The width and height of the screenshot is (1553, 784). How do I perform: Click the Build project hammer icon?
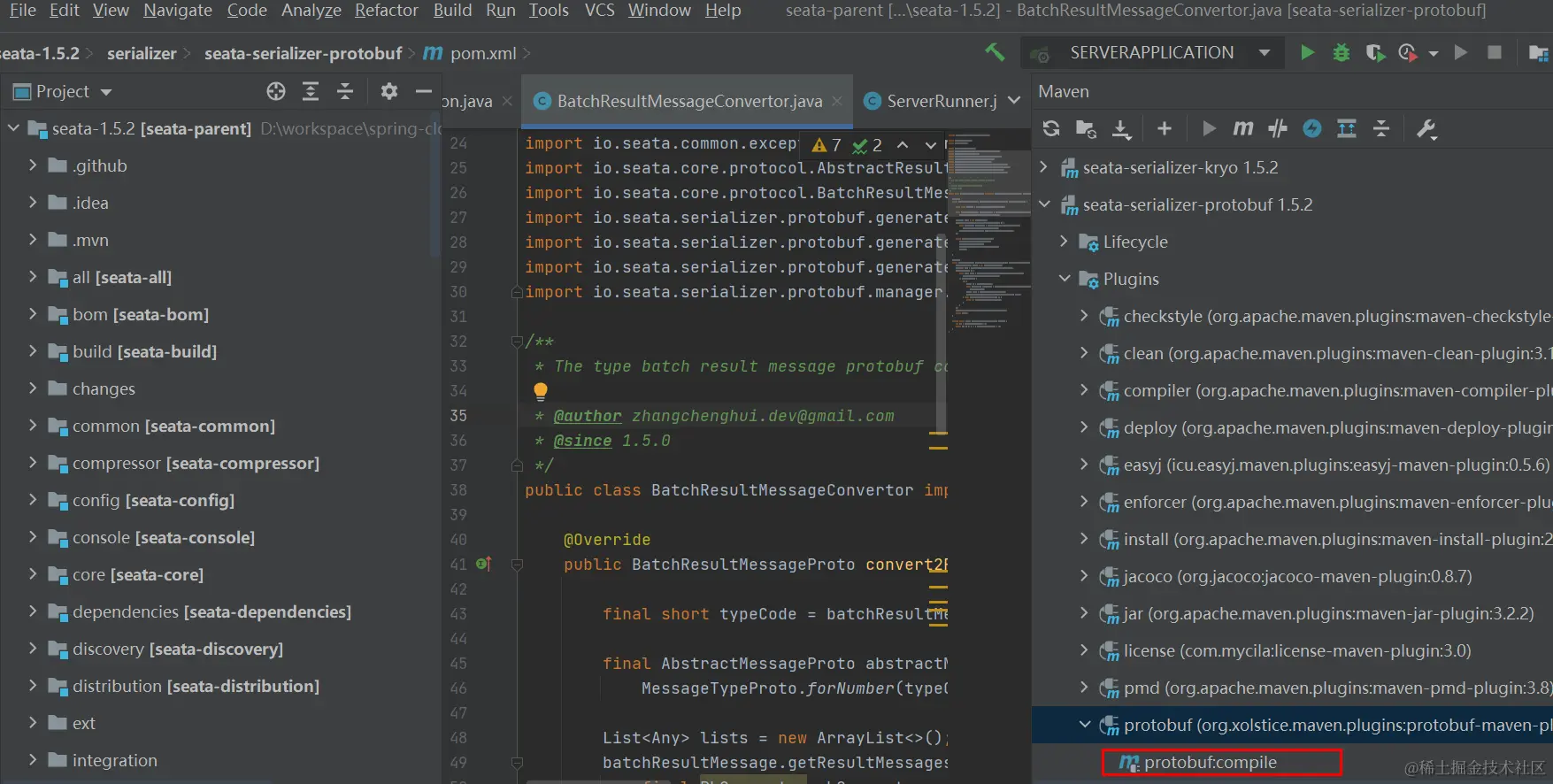tap(995, 53)
